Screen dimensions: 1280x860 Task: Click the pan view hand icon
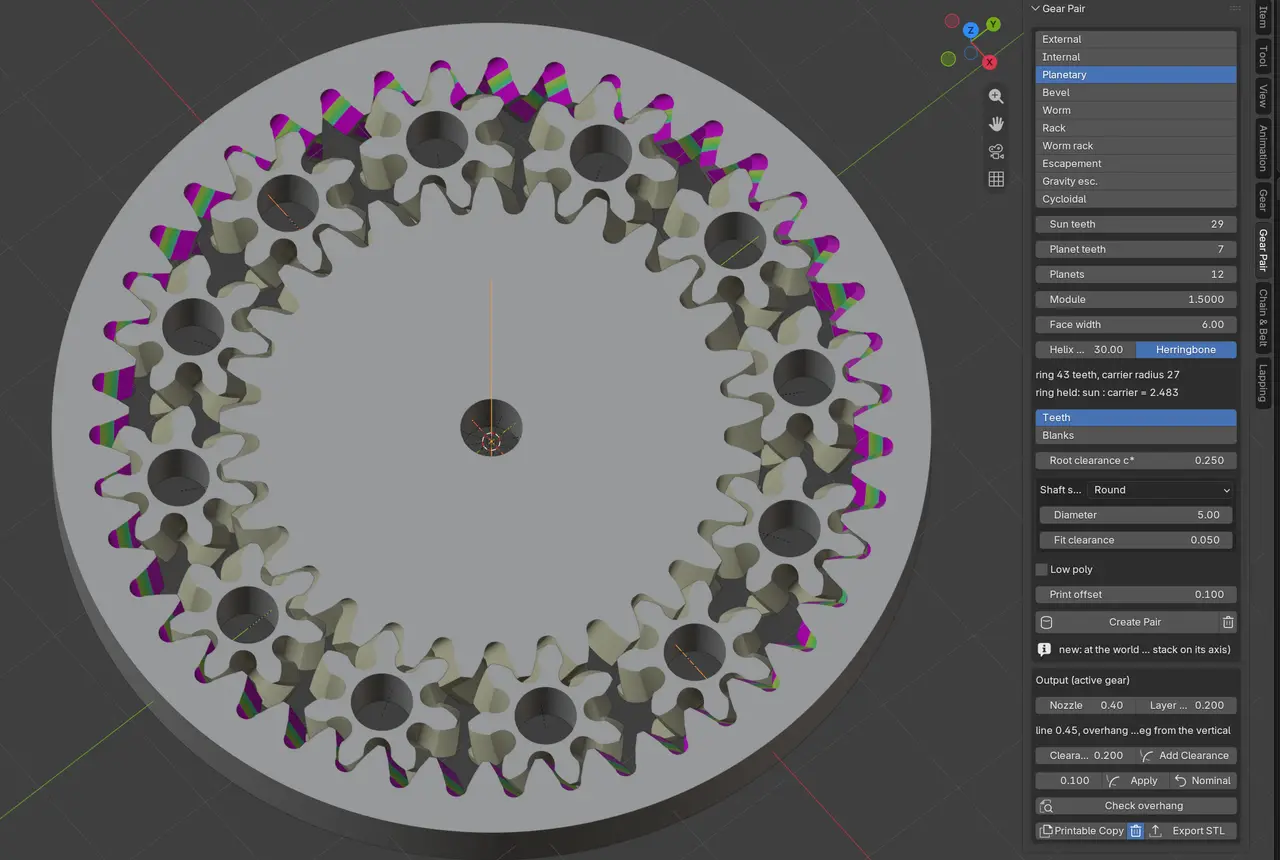pyautogui.click(x=996, y=124)
